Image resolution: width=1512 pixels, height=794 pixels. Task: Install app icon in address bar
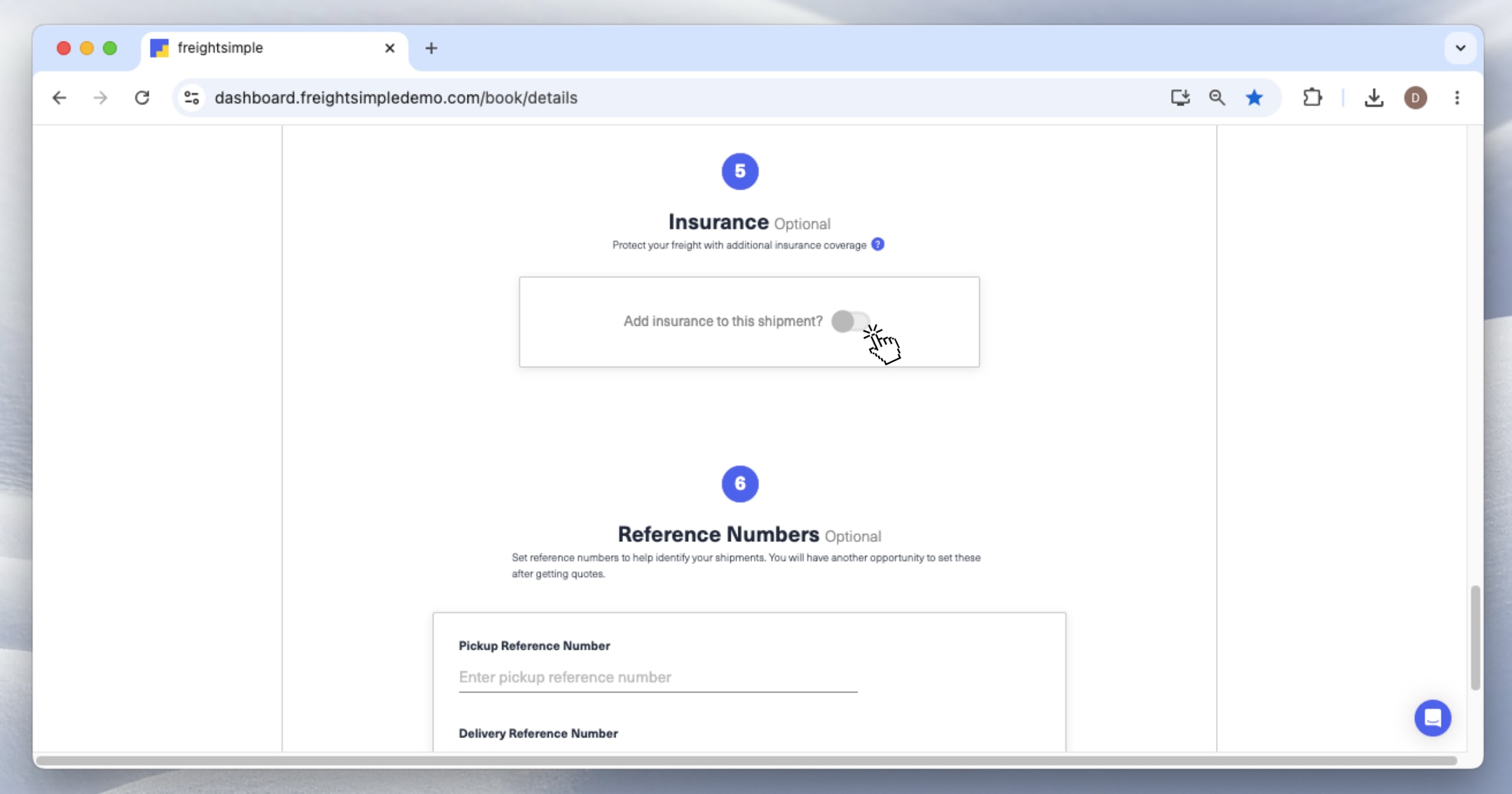pyautogui.click(x=1180, y=98)
